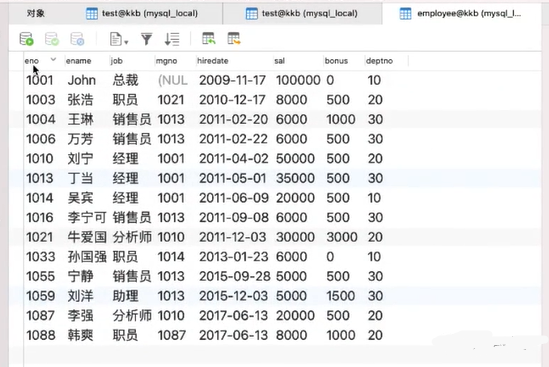
Task: Click the mgno column header
Action: click(166, 61)
